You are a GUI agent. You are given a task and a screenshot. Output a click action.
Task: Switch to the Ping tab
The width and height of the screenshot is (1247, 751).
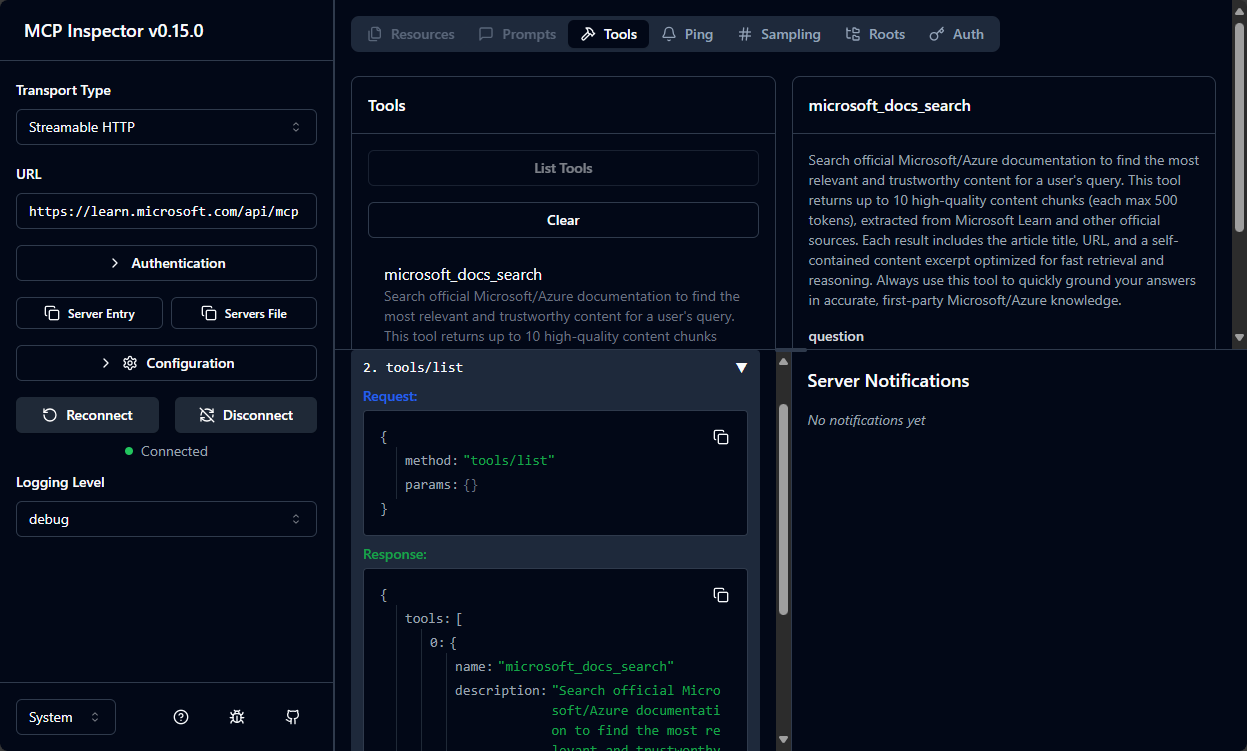click(687, 34)
